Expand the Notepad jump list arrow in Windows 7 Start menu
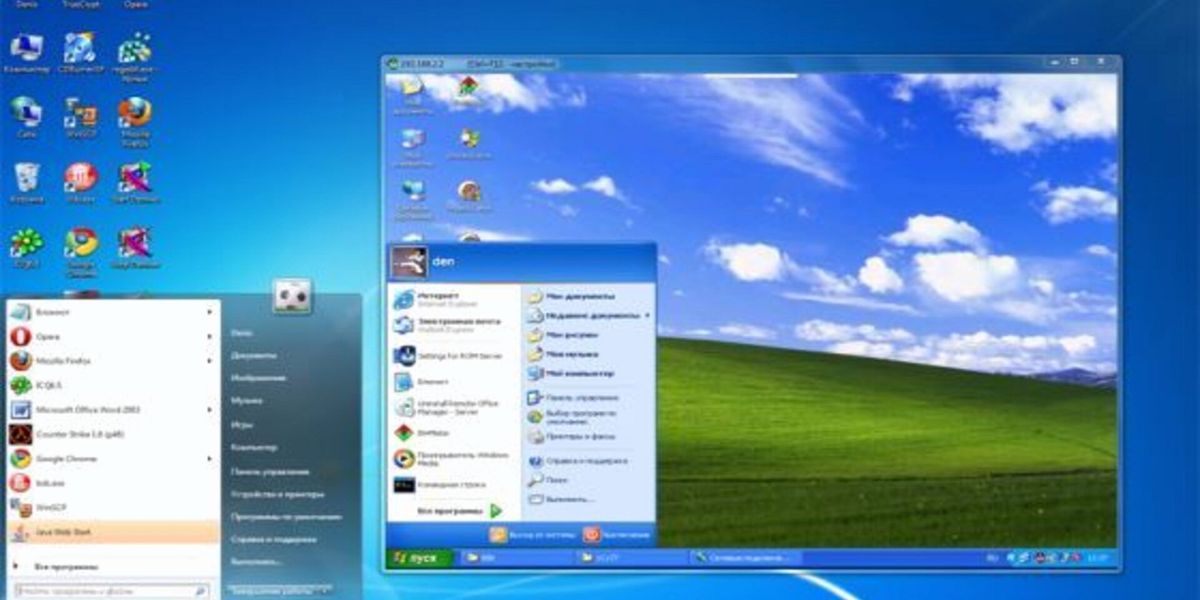This screenshot has height=600, width=1200. [210, 312]
